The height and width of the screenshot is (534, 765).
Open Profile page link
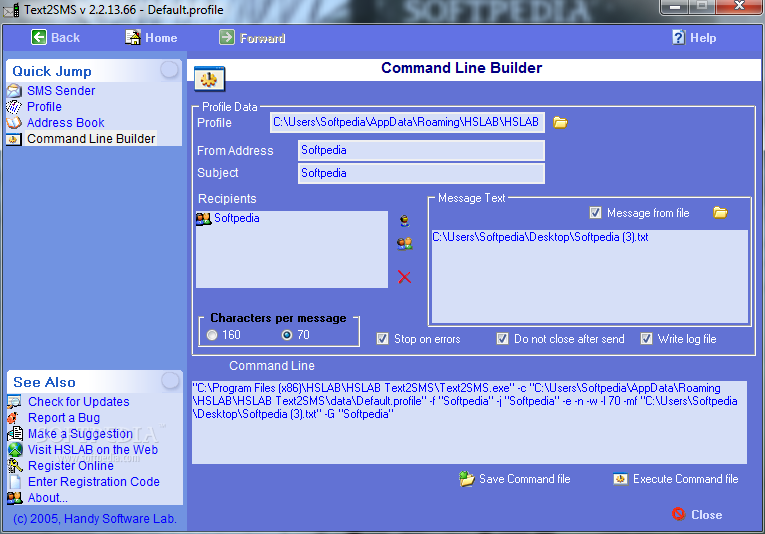pyautogui.click(x=44, y=107)
